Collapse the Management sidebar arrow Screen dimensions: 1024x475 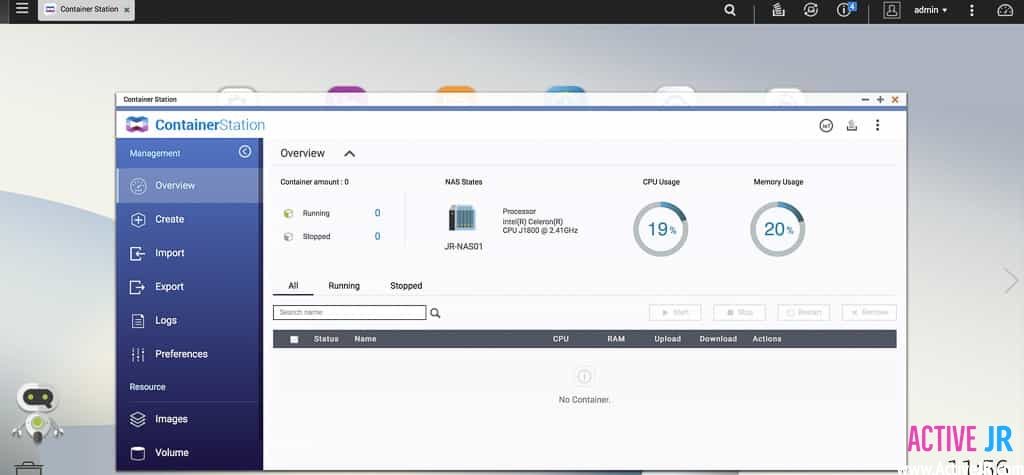pyautogui.click(x=245, y=152)
